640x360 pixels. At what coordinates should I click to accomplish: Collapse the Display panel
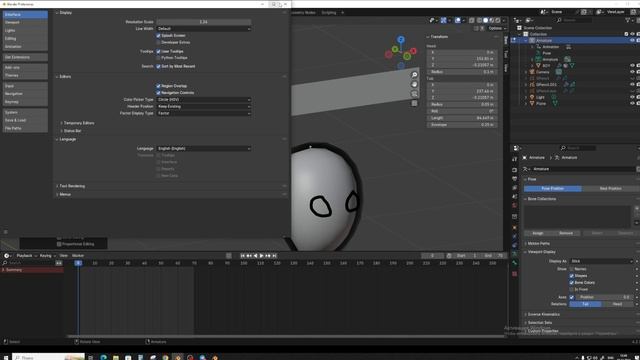pyautogui.click(x=64, y=13)
